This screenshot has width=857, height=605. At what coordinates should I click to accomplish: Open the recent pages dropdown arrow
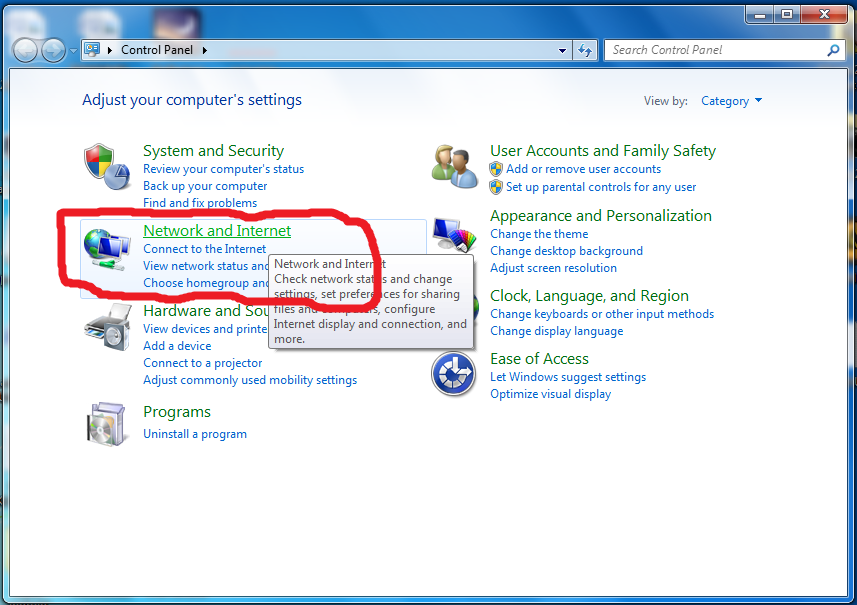tap(73, 51)
